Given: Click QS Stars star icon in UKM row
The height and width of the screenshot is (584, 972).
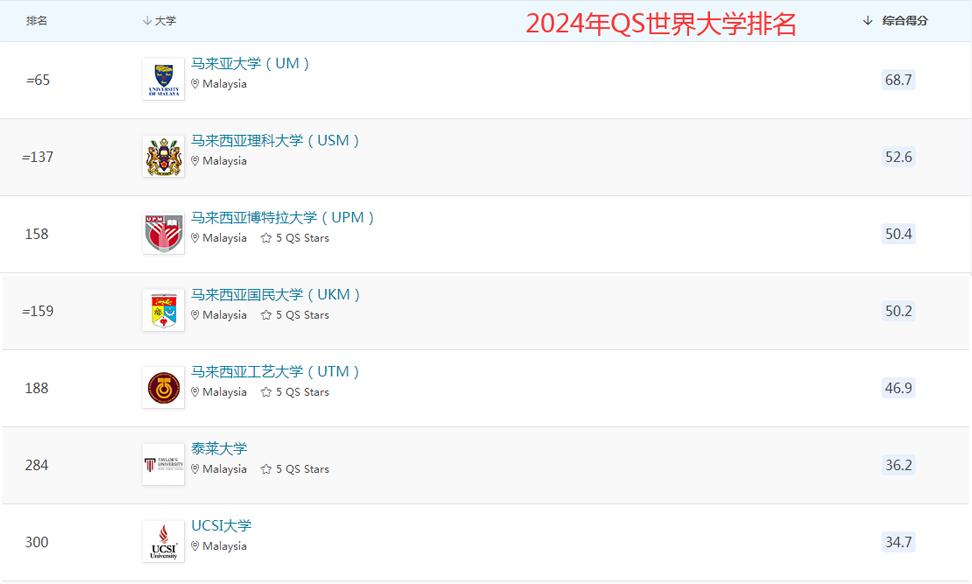Looking at the screenshot, I should click(x=266, y=315).
